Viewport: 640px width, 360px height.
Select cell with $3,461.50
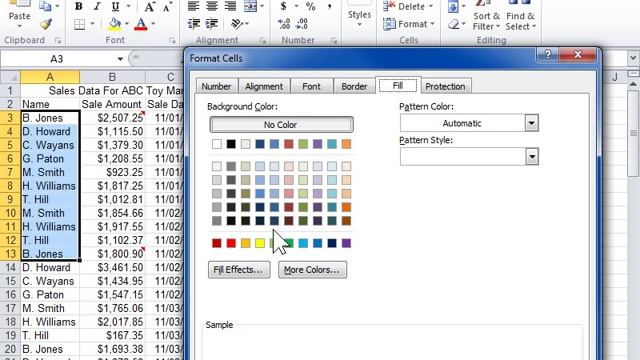[112, 267]
